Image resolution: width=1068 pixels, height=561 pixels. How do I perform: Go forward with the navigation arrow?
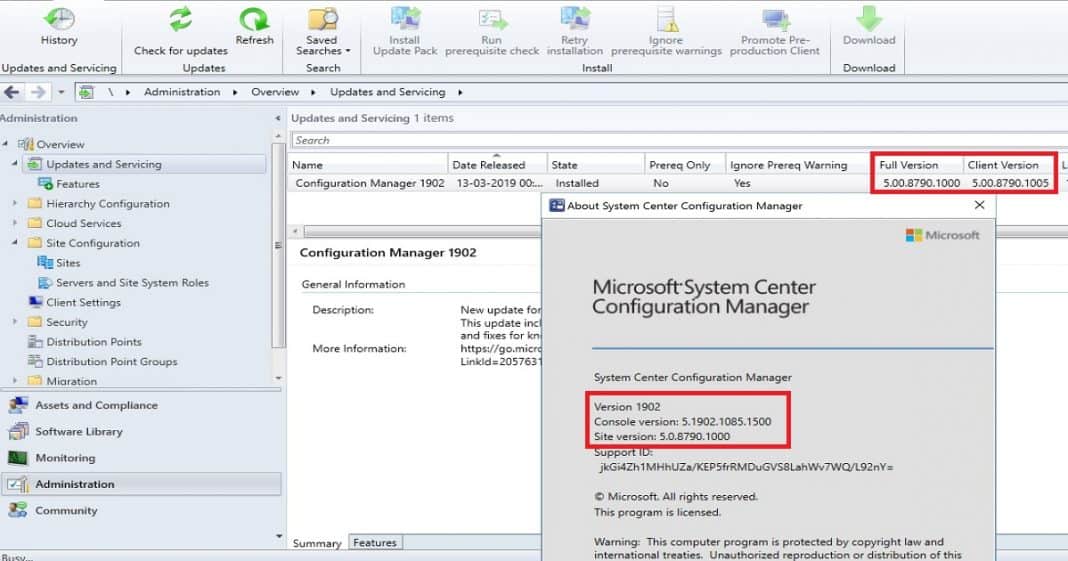[x=38, y=92]
